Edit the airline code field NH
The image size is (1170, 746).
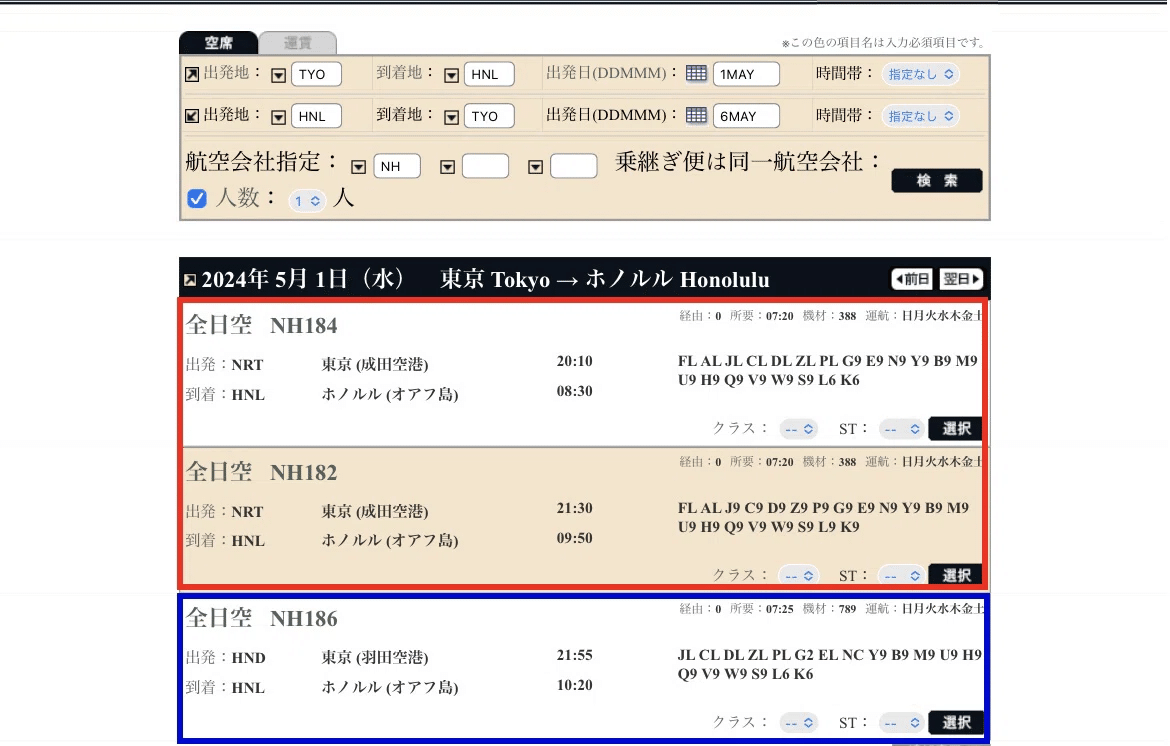[397, 166]
